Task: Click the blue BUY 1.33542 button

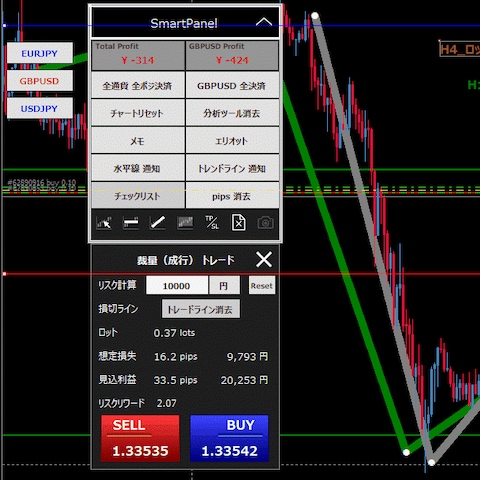Action: click(x=229, y=438)
